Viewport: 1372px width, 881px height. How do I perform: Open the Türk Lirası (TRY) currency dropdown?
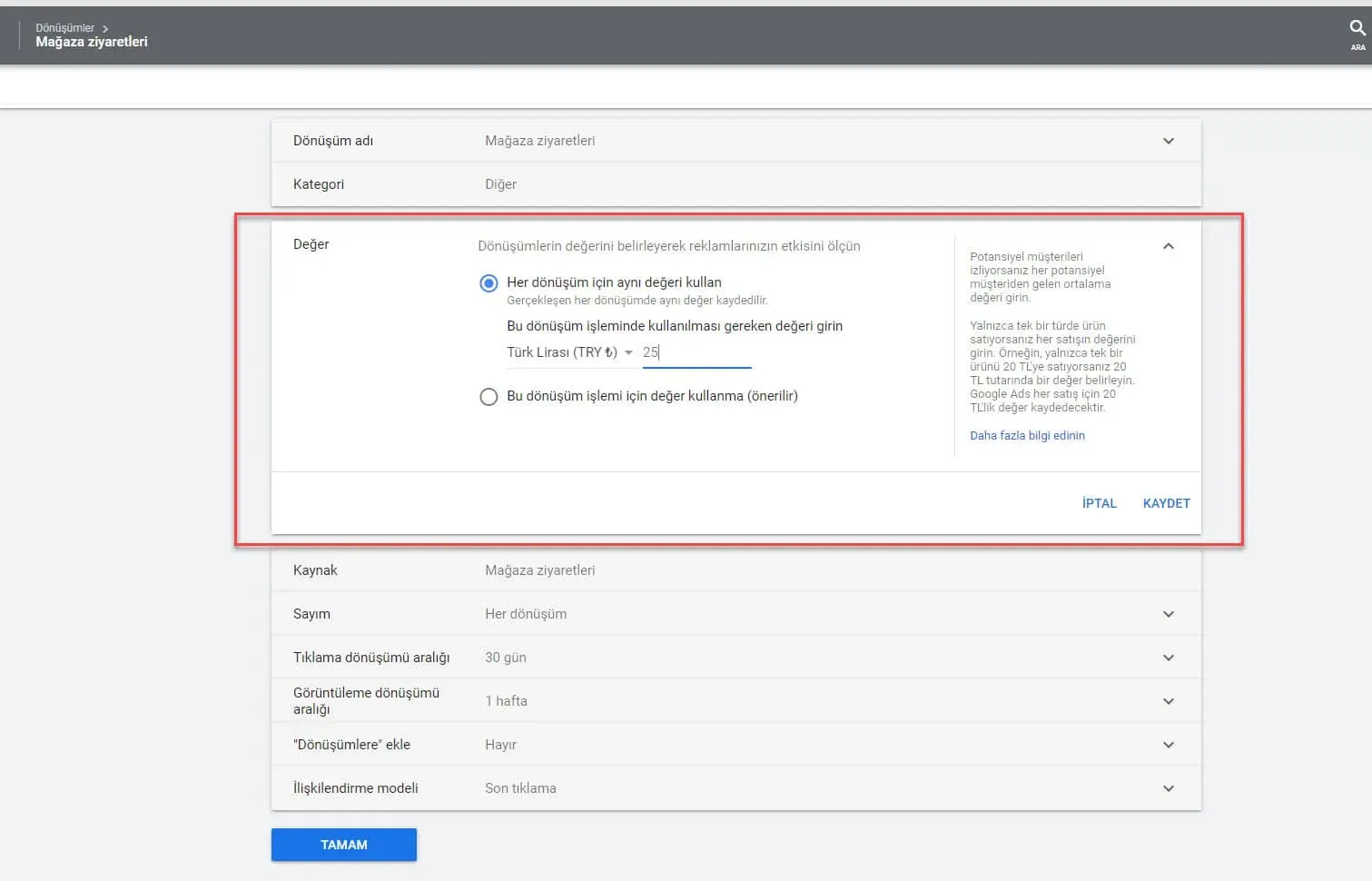[x=569, y=352]
